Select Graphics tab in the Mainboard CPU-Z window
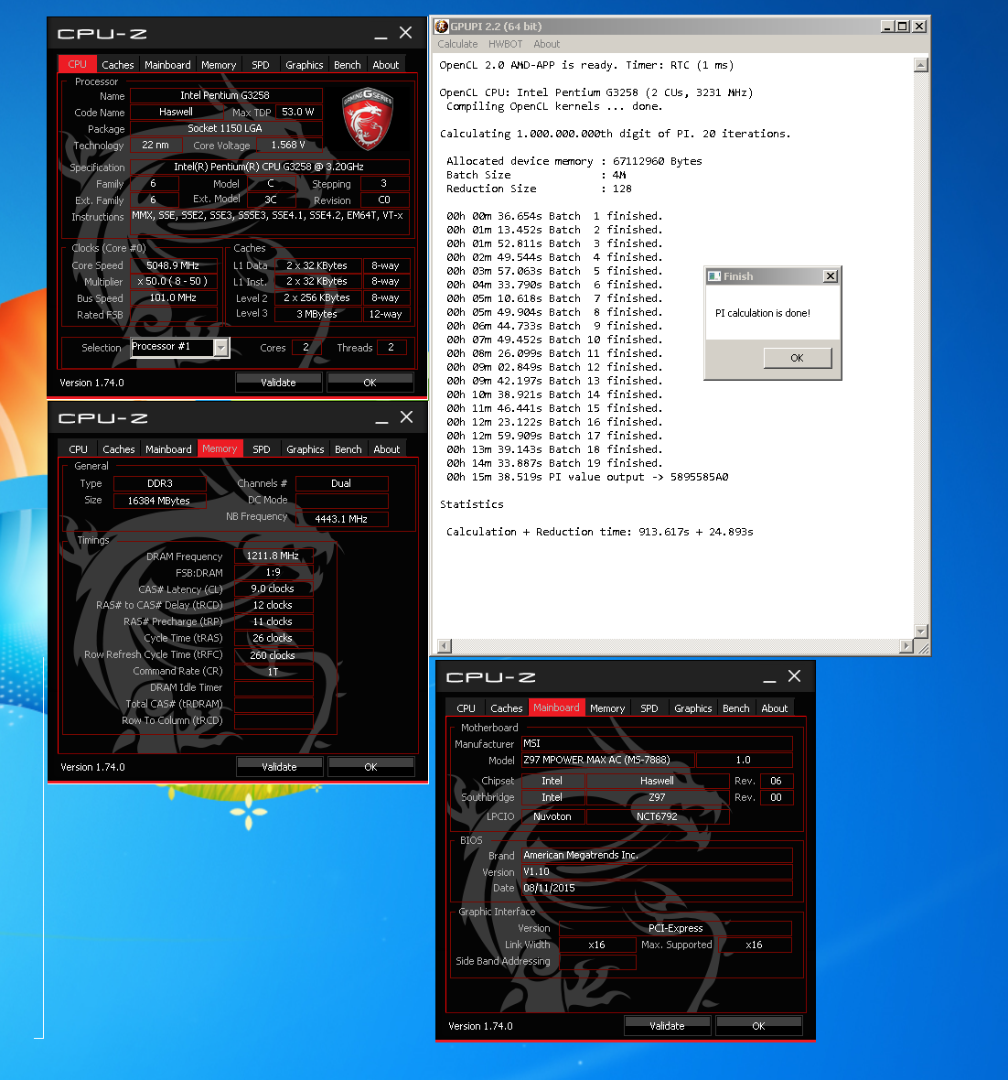The width and height of the screenshot is (1008, 1080). 692,708
